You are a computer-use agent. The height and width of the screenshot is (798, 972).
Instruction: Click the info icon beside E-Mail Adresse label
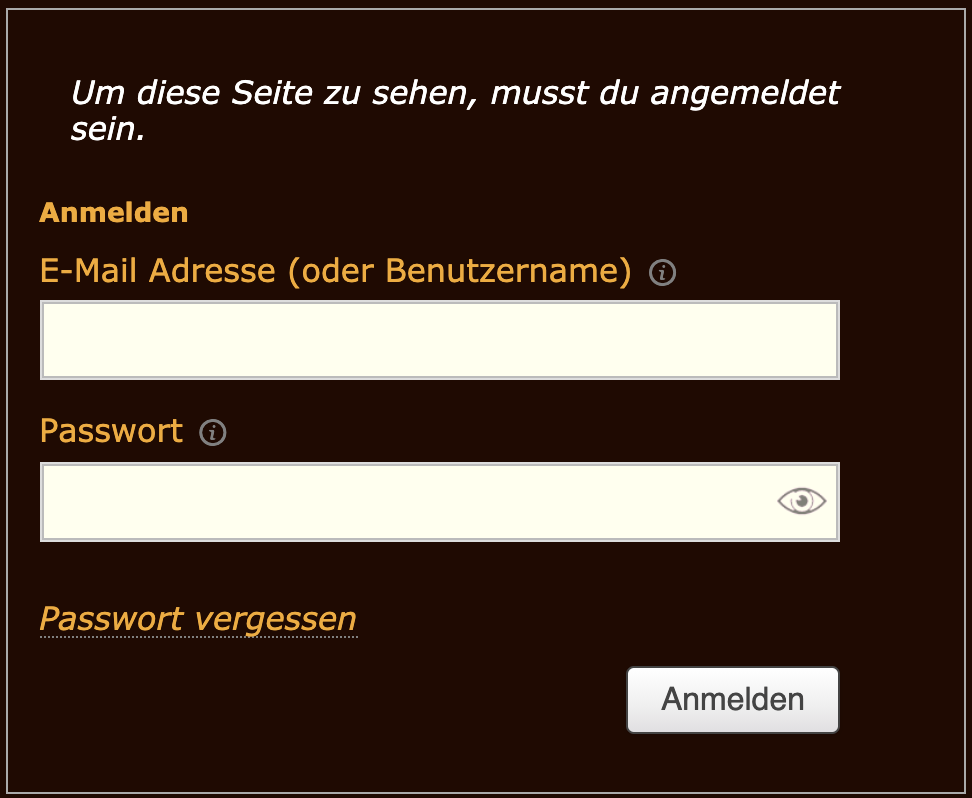[x=662, y=272]
